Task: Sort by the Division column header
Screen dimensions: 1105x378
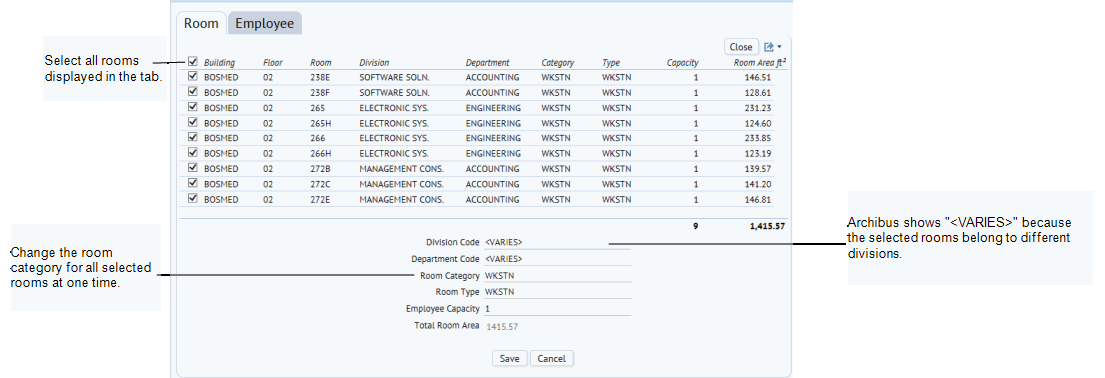Action: (x=374, y=63)
